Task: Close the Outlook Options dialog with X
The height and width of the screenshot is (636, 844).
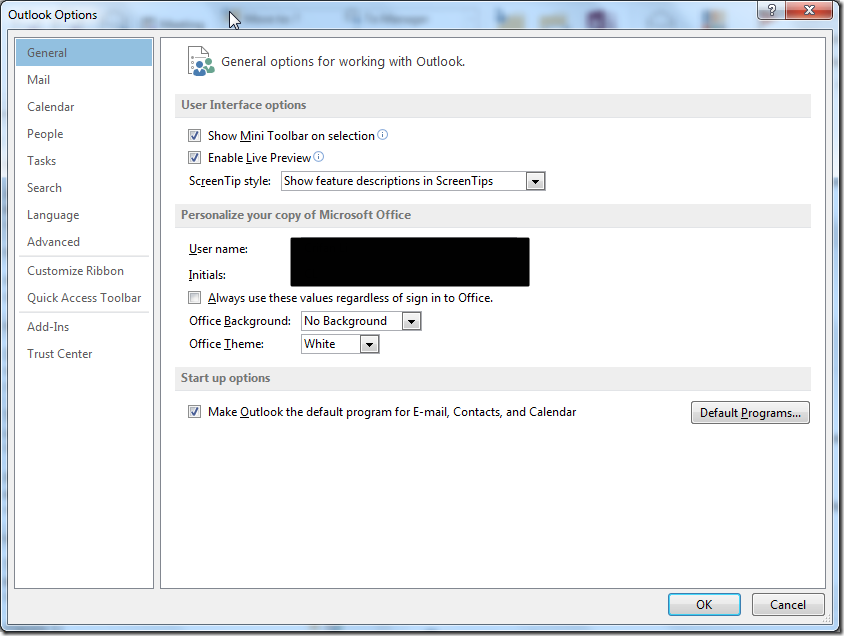Action: [x=809, y=10]
